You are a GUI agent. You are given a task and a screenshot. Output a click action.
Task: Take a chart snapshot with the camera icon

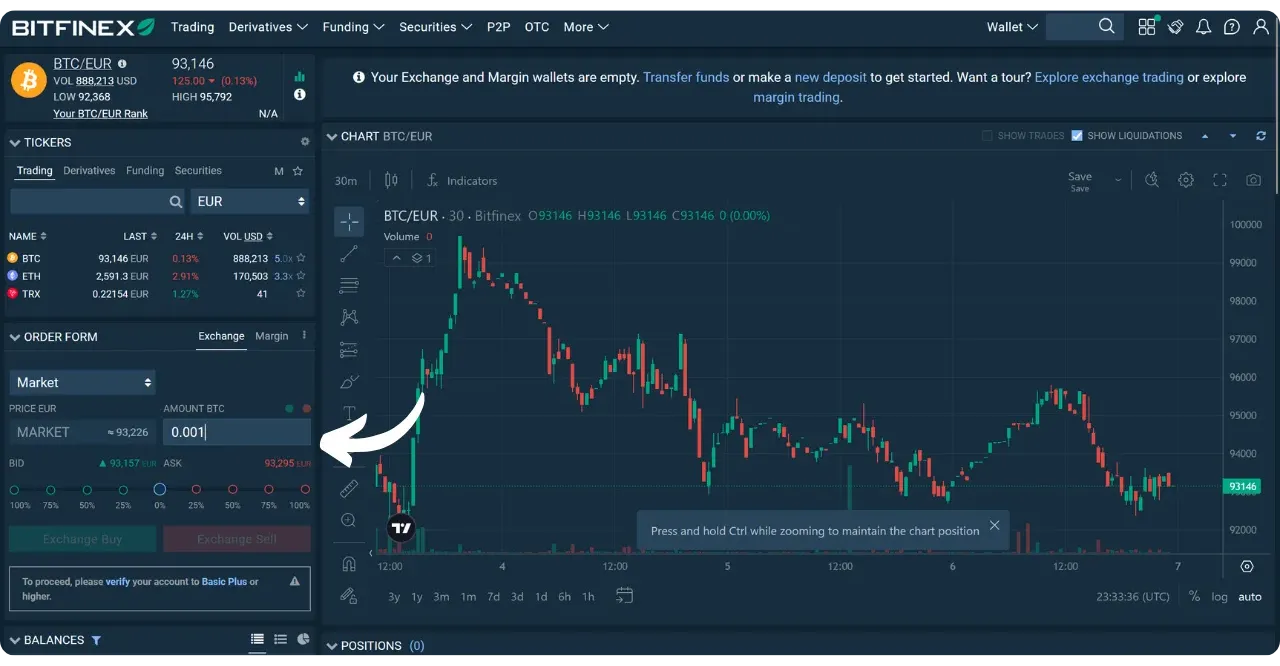(1254, 179)
